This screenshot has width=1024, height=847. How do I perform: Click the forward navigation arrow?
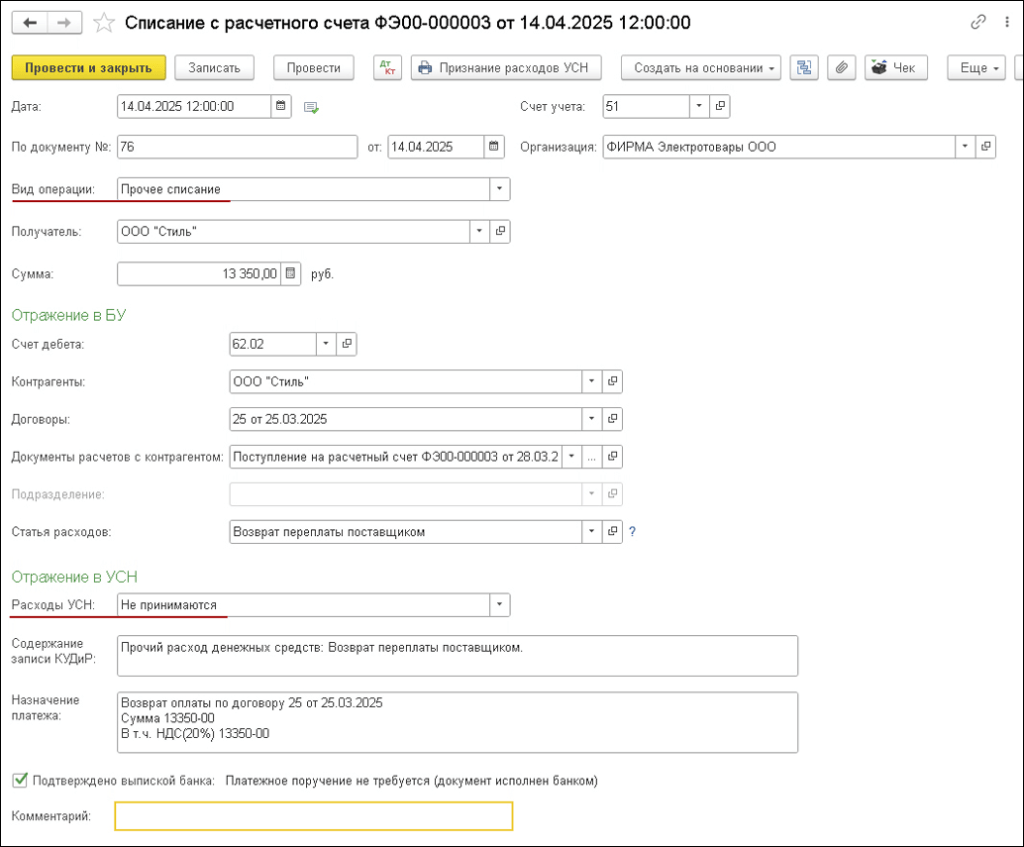64,22
